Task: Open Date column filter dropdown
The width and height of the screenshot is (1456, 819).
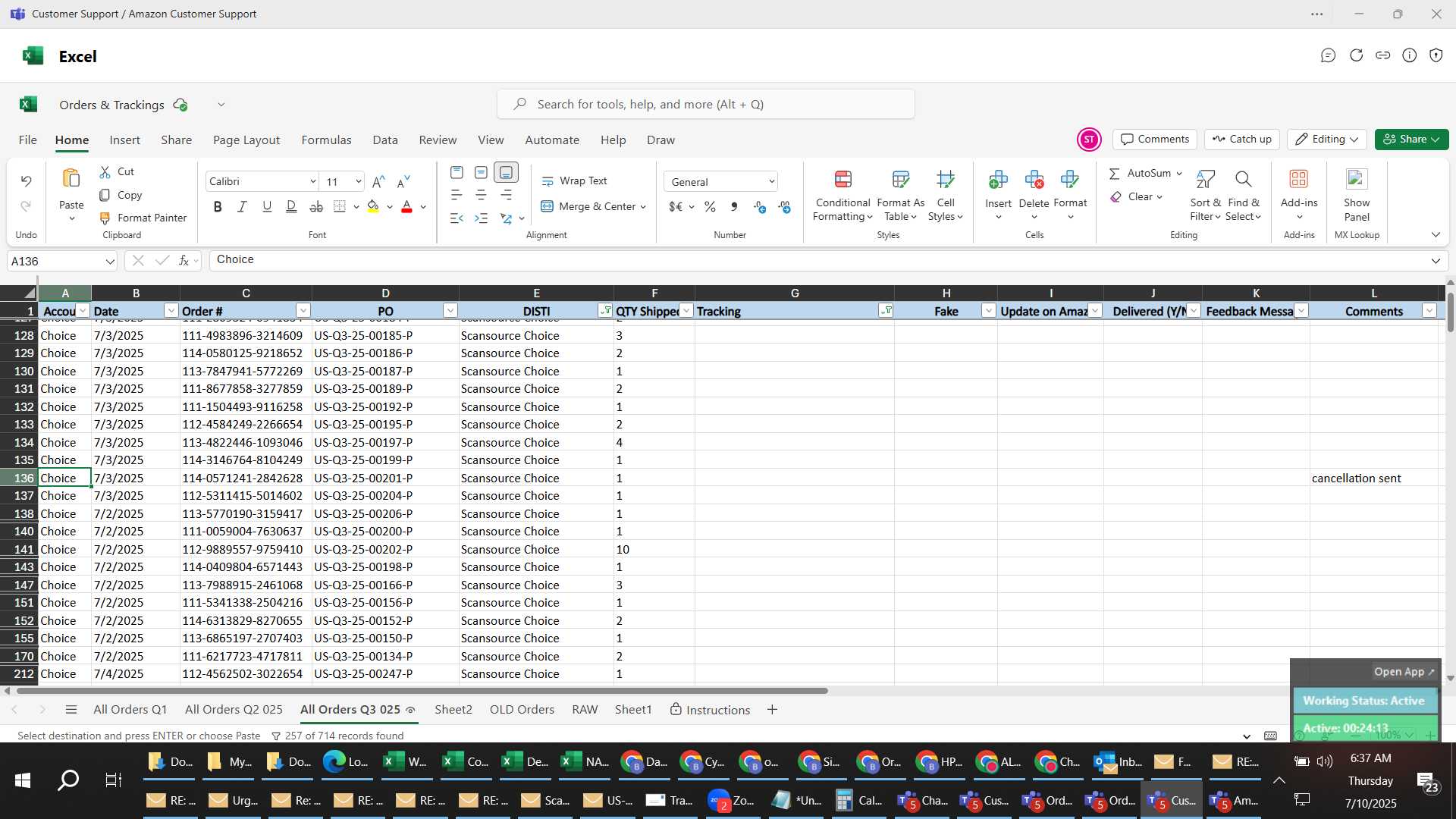Action: tap(171, 311)
